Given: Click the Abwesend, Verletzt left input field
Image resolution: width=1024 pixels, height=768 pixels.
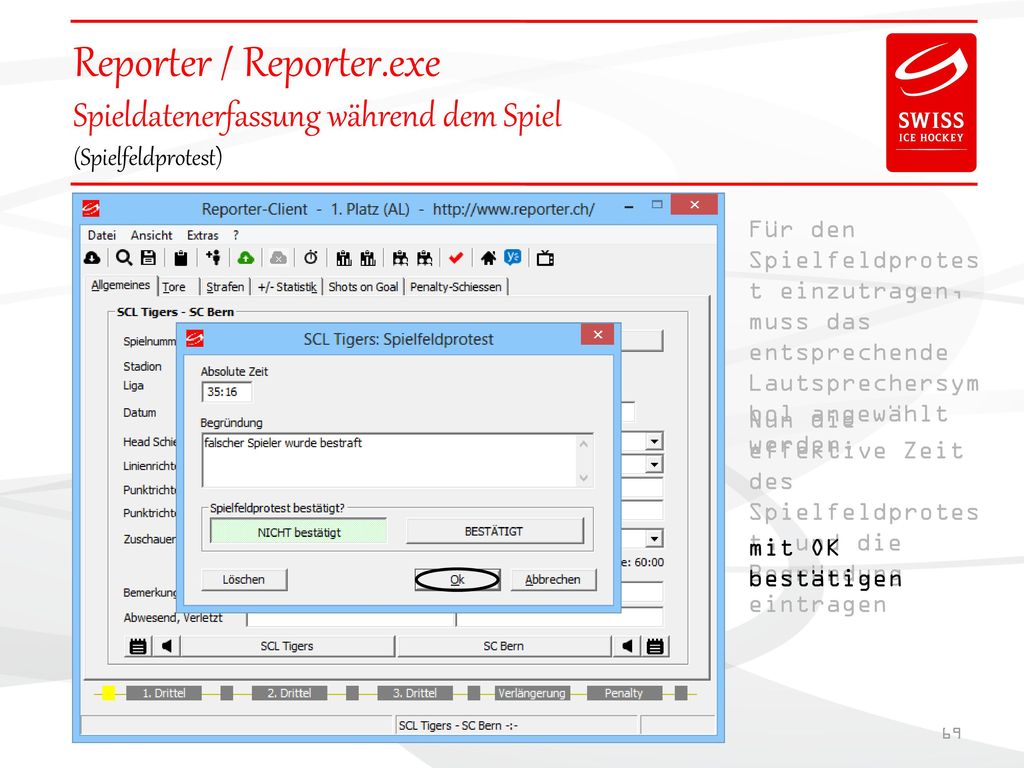Looking at the screenshot, I should (350, 618).
